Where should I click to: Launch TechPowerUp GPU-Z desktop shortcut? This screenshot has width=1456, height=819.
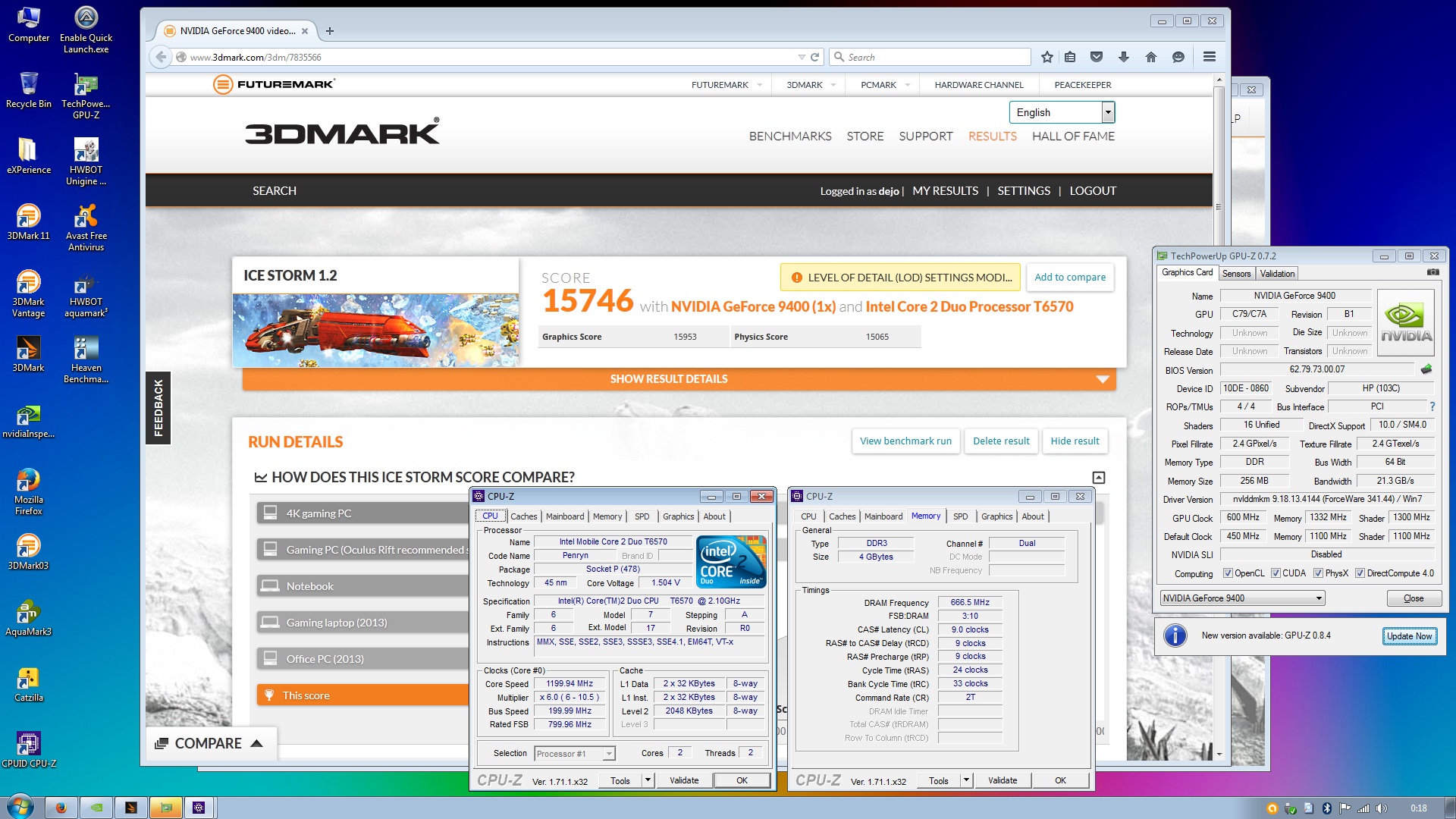pyautogui.click(x=86, y=96)
